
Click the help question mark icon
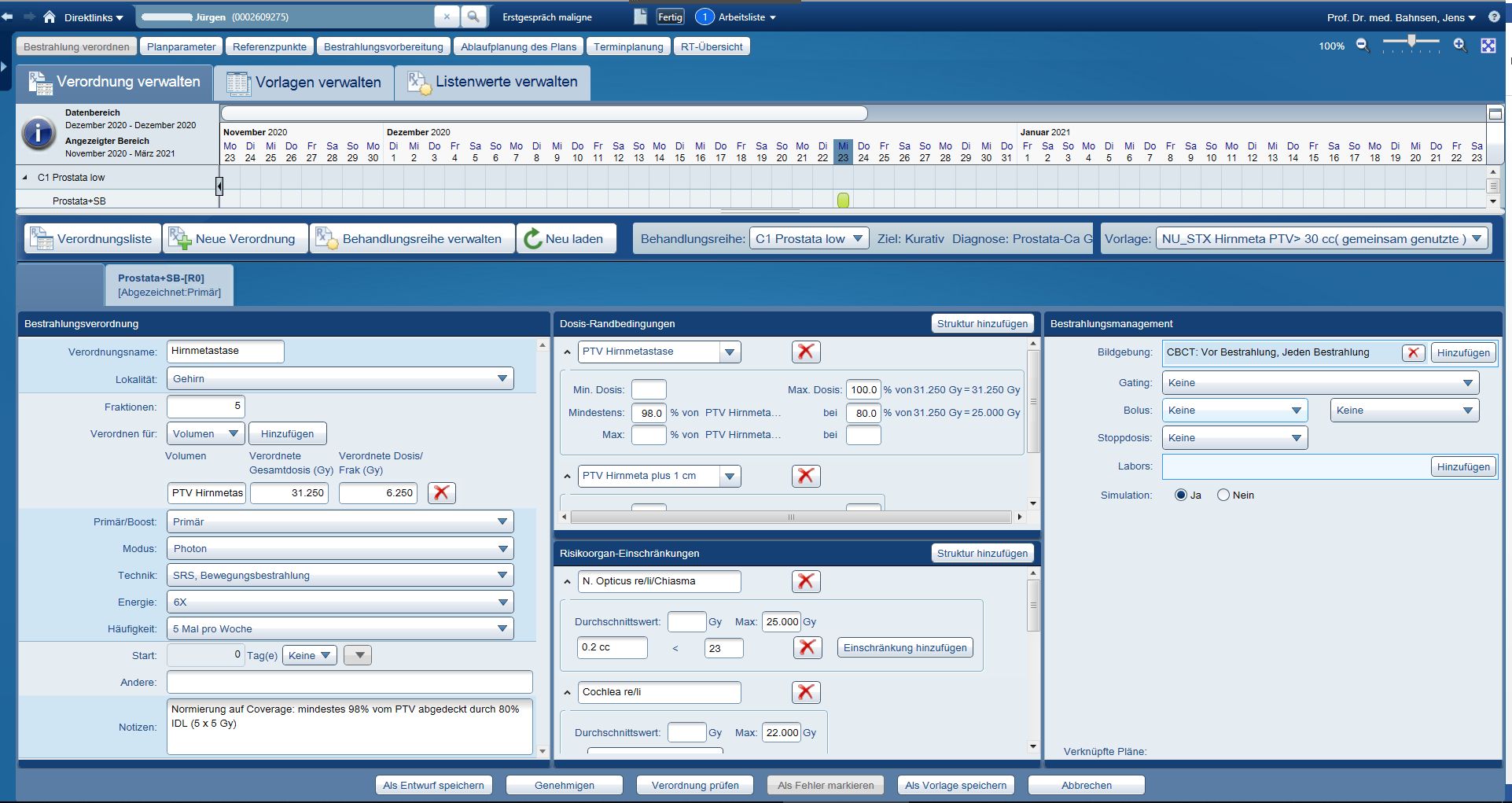1494,17
